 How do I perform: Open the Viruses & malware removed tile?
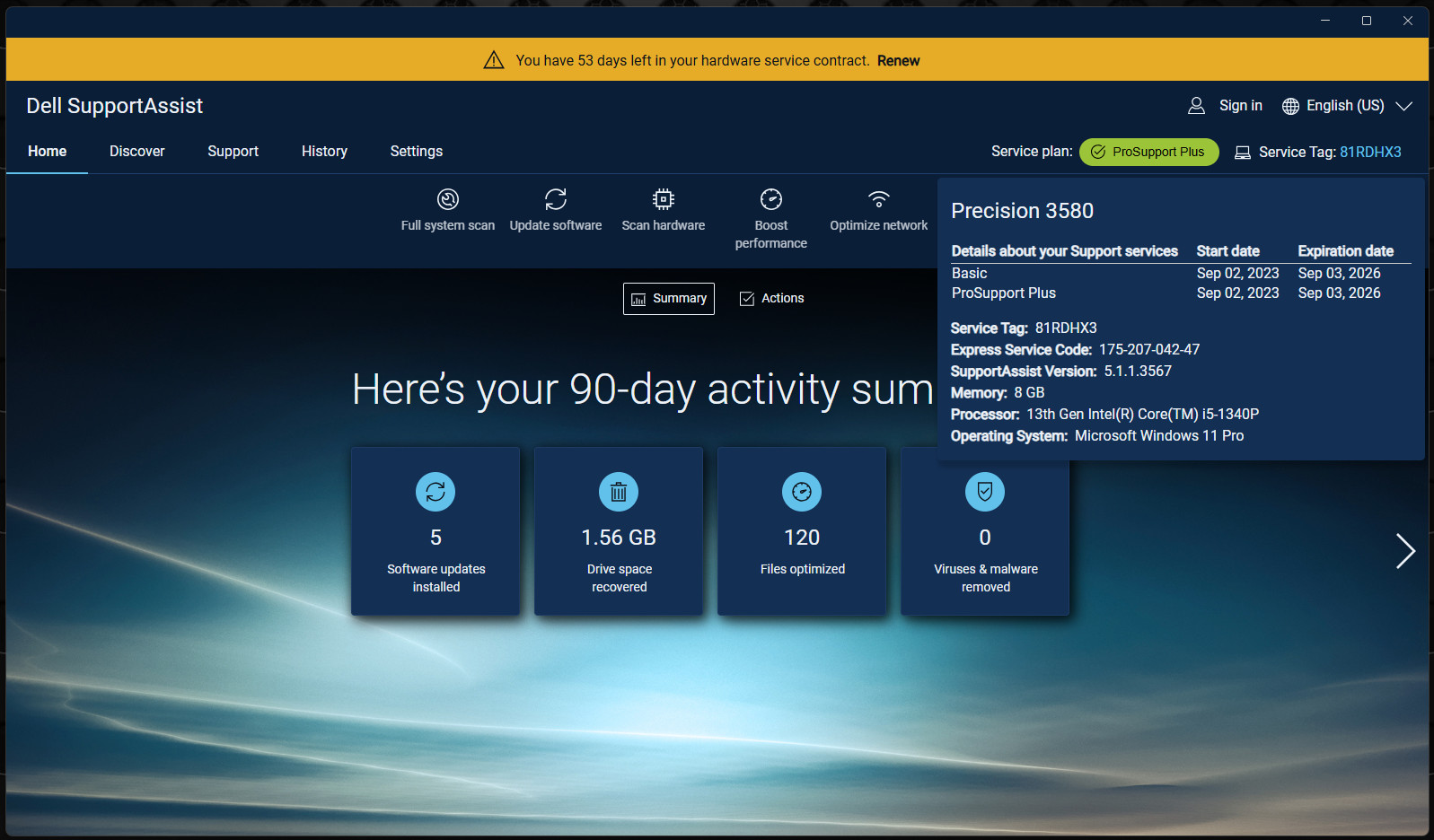985,531
